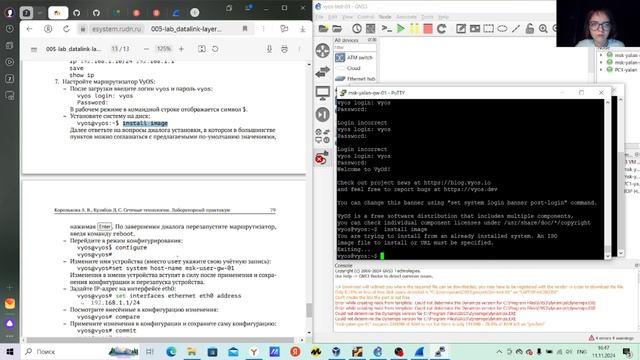Toggle the PDF viewer sidebar menu

[34, 49]
